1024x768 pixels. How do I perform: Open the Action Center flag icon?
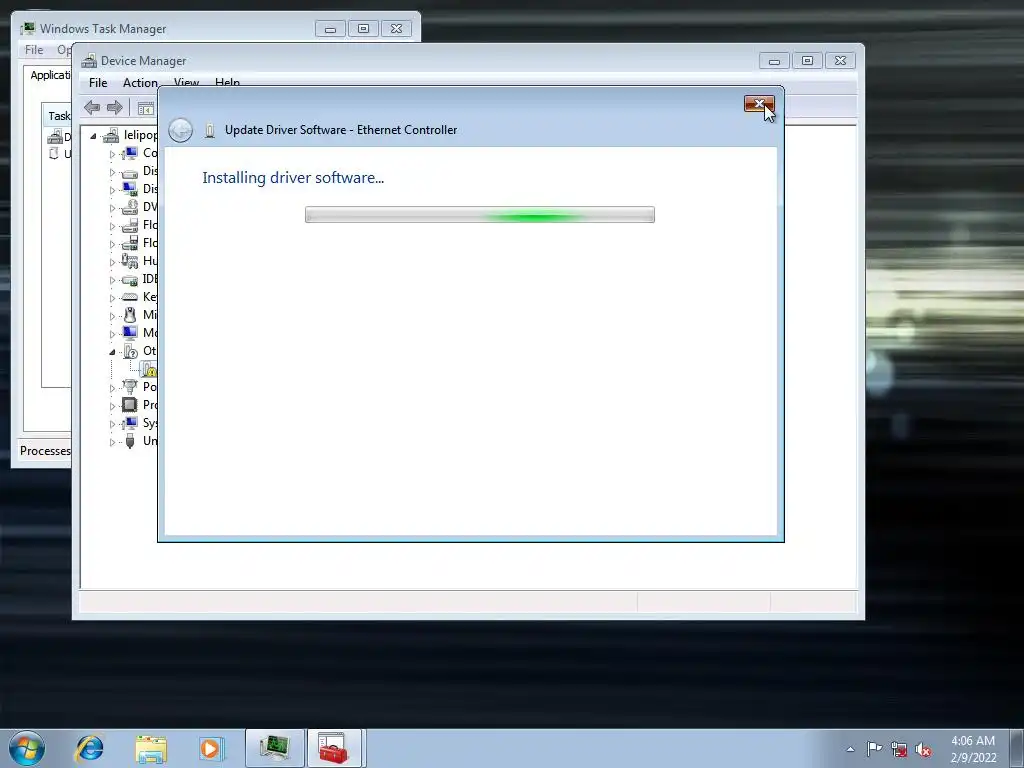(x=874, y=748)
